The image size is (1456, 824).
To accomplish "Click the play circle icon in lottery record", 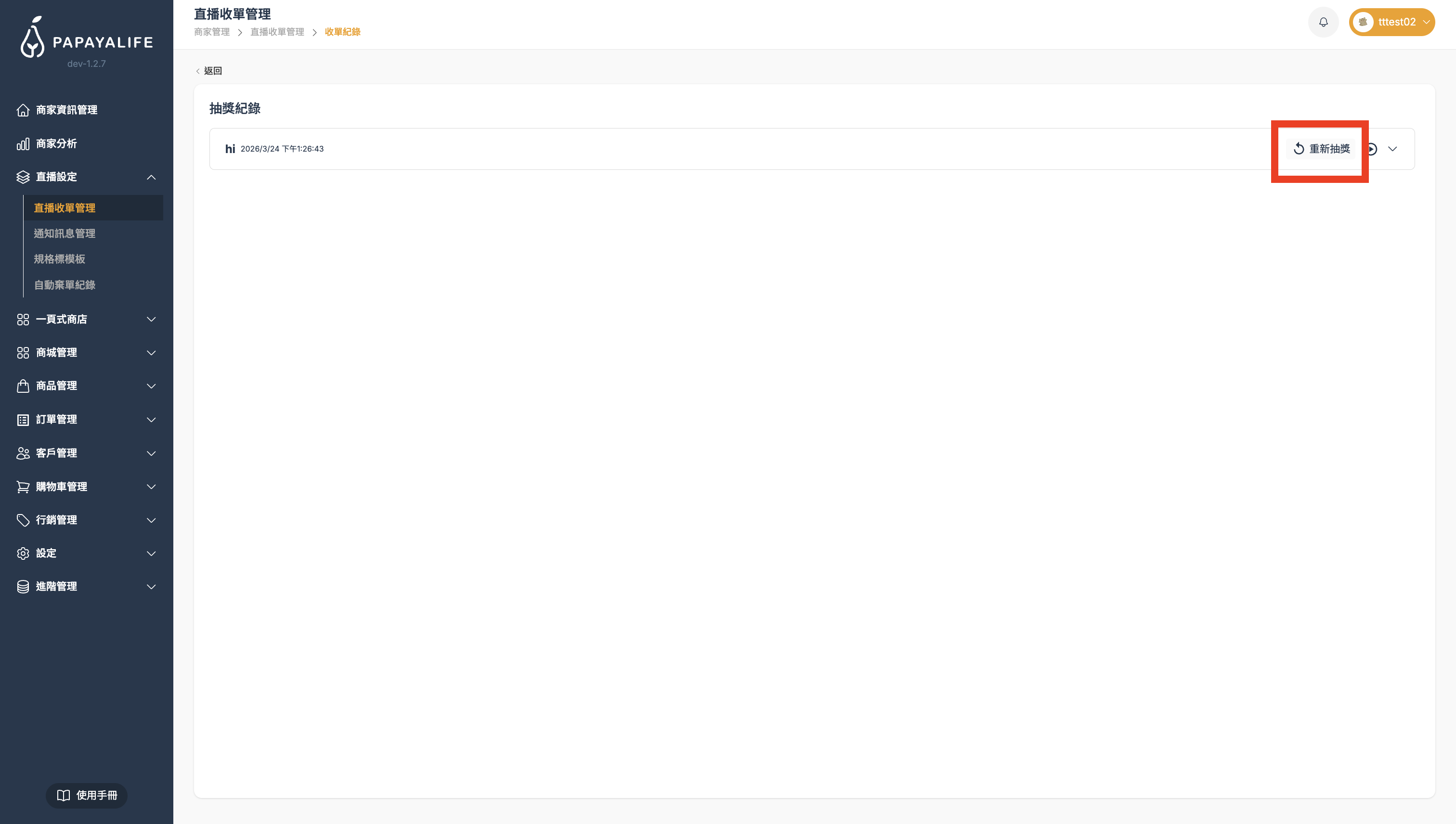I will (x=1373, y=149).
